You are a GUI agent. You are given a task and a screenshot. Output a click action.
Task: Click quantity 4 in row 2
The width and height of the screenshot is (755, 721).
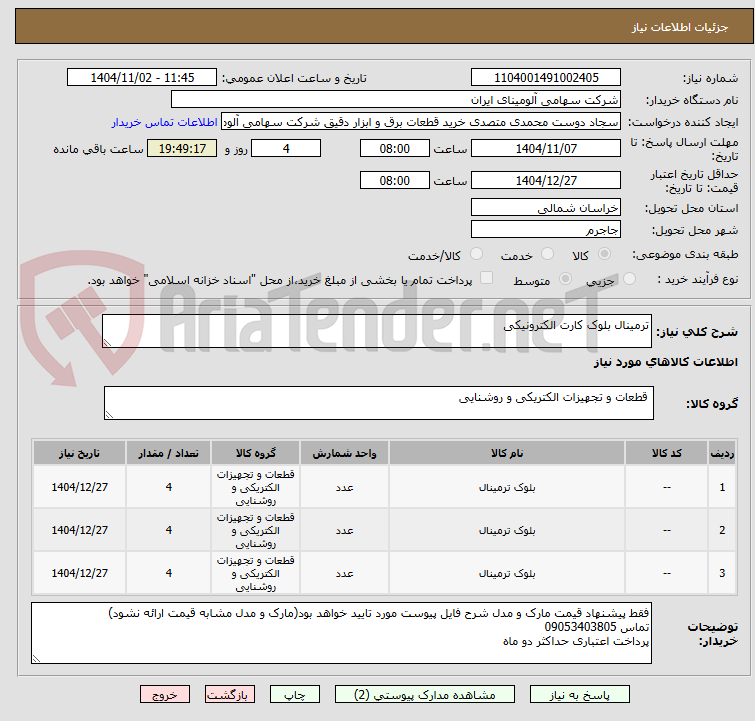pos(169,530)
